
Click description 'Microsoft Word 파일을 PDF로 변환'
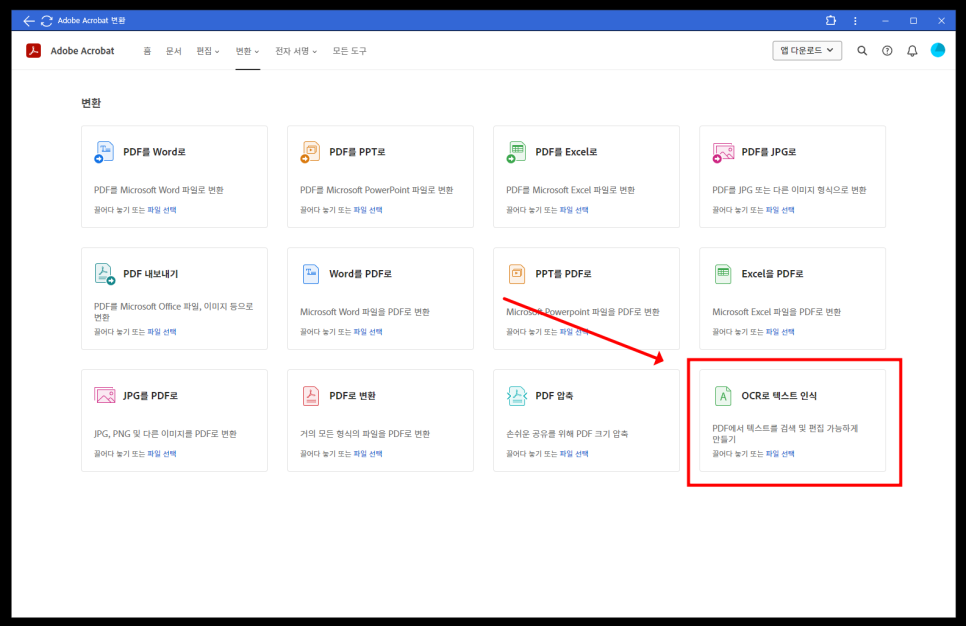click(x=365, y=312)
